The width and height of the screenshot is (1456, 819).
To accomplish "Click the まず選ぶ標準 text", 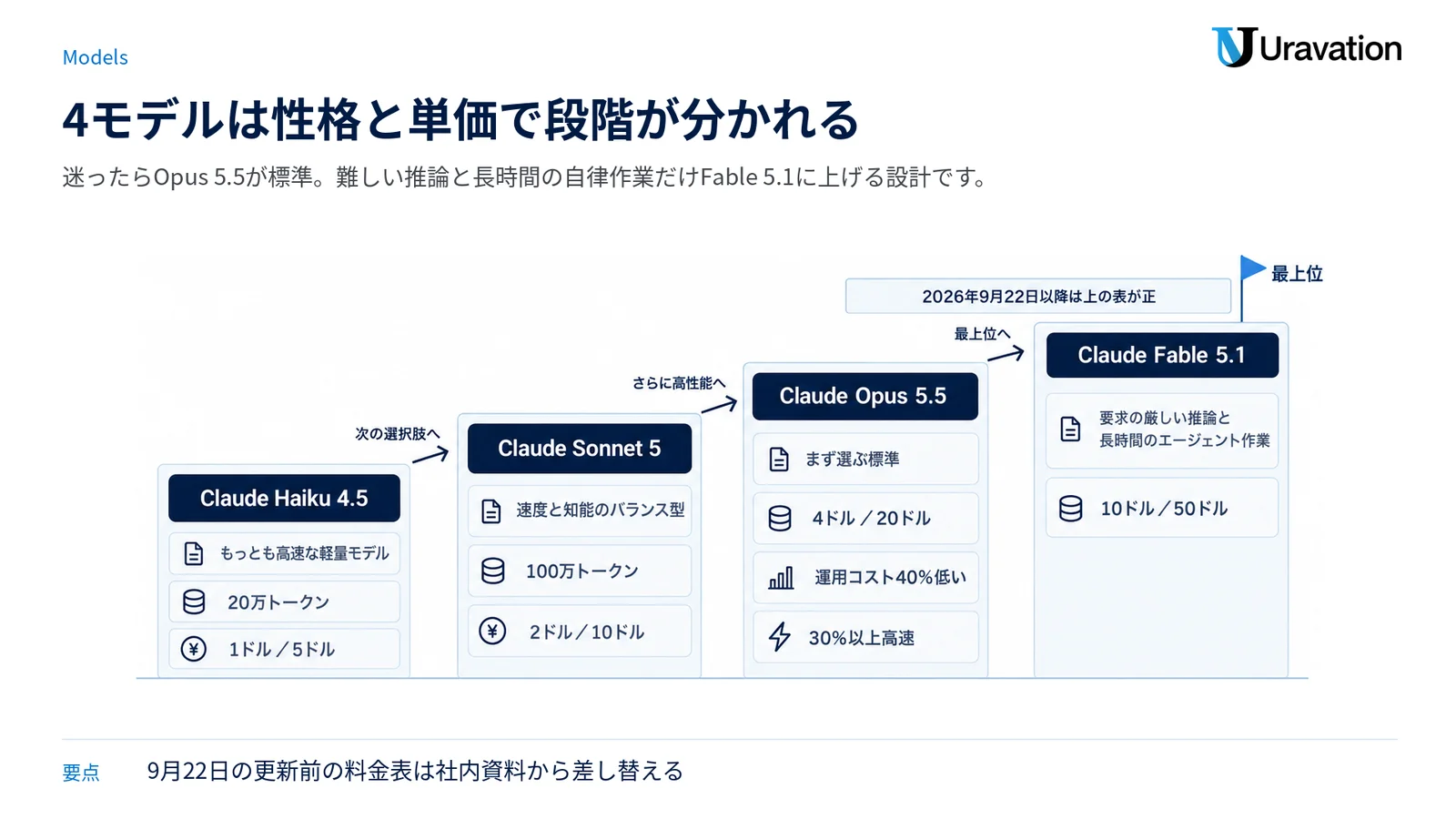I will click(x=852, y=460).
